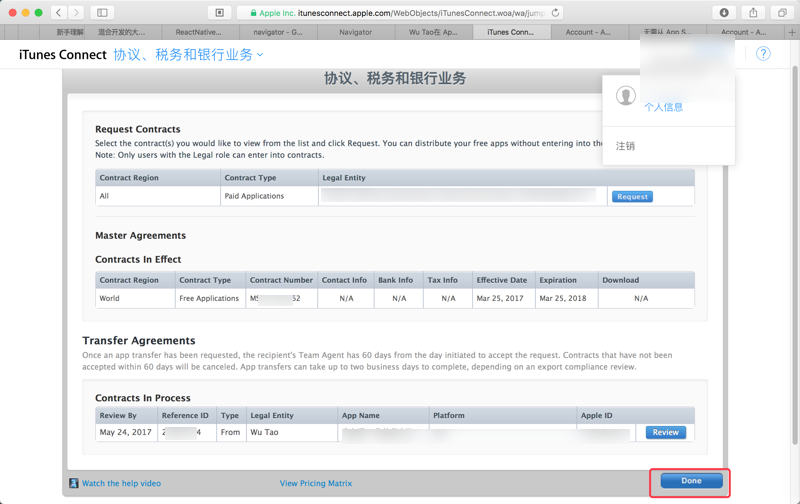Click the help video film icon

[x=74, y=483]
